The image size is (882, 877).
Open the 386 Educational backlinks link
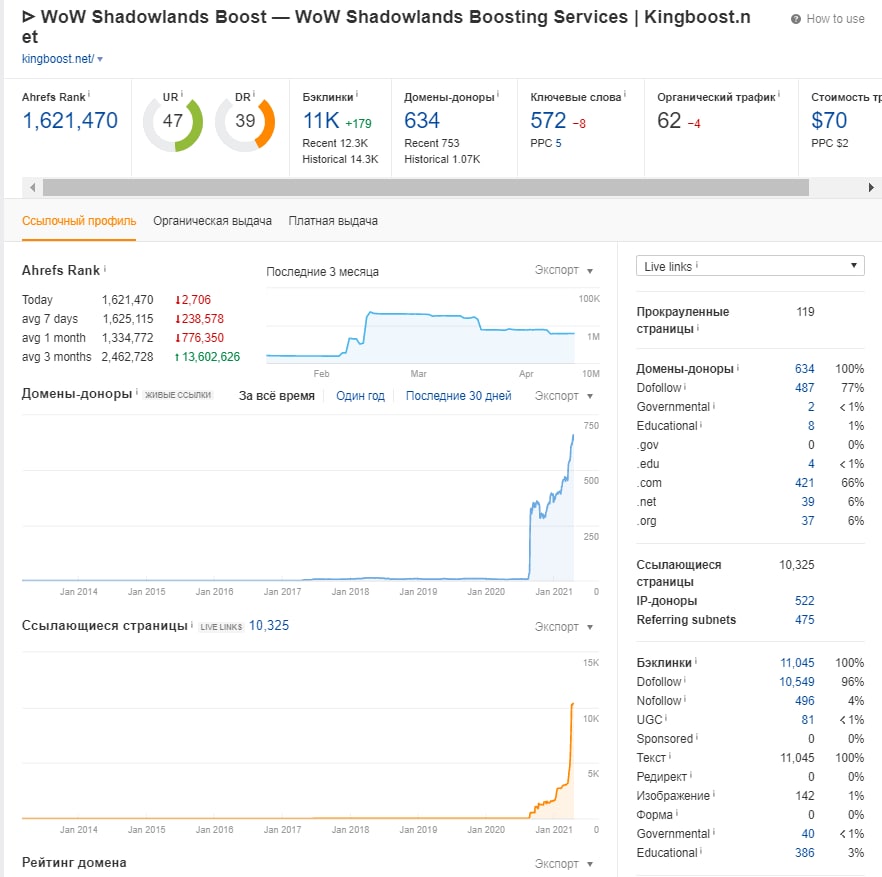pyautogui.click(x=804, y=853)
